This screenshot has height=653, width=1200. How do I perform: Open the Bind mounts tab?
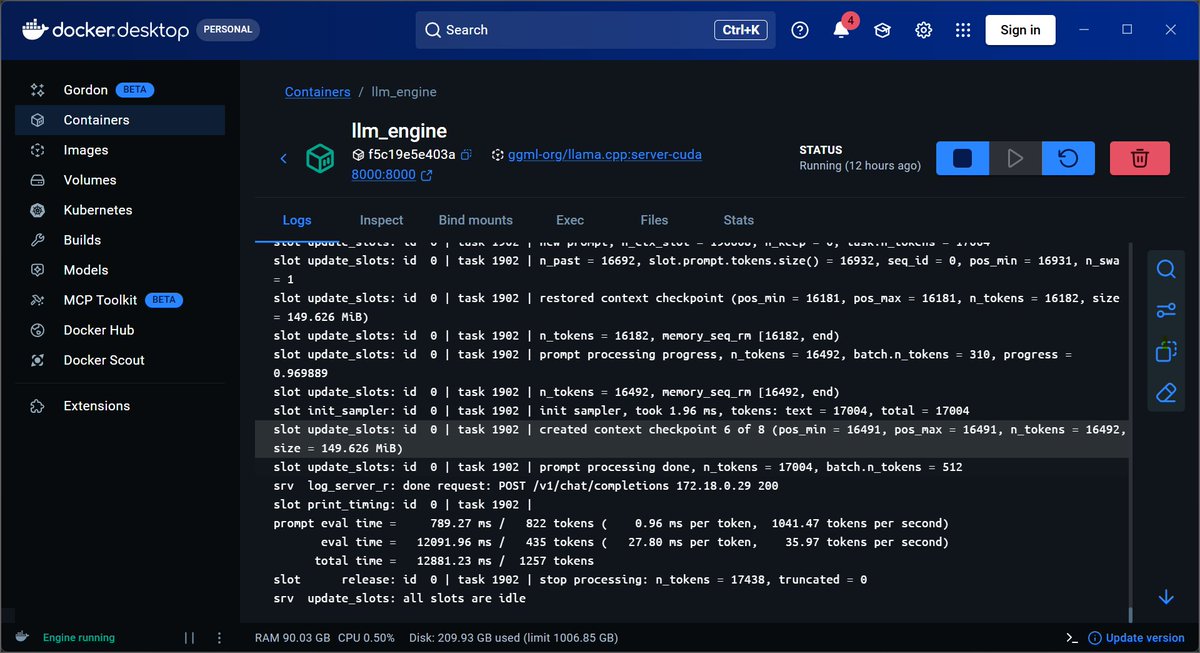coord(476,220)
